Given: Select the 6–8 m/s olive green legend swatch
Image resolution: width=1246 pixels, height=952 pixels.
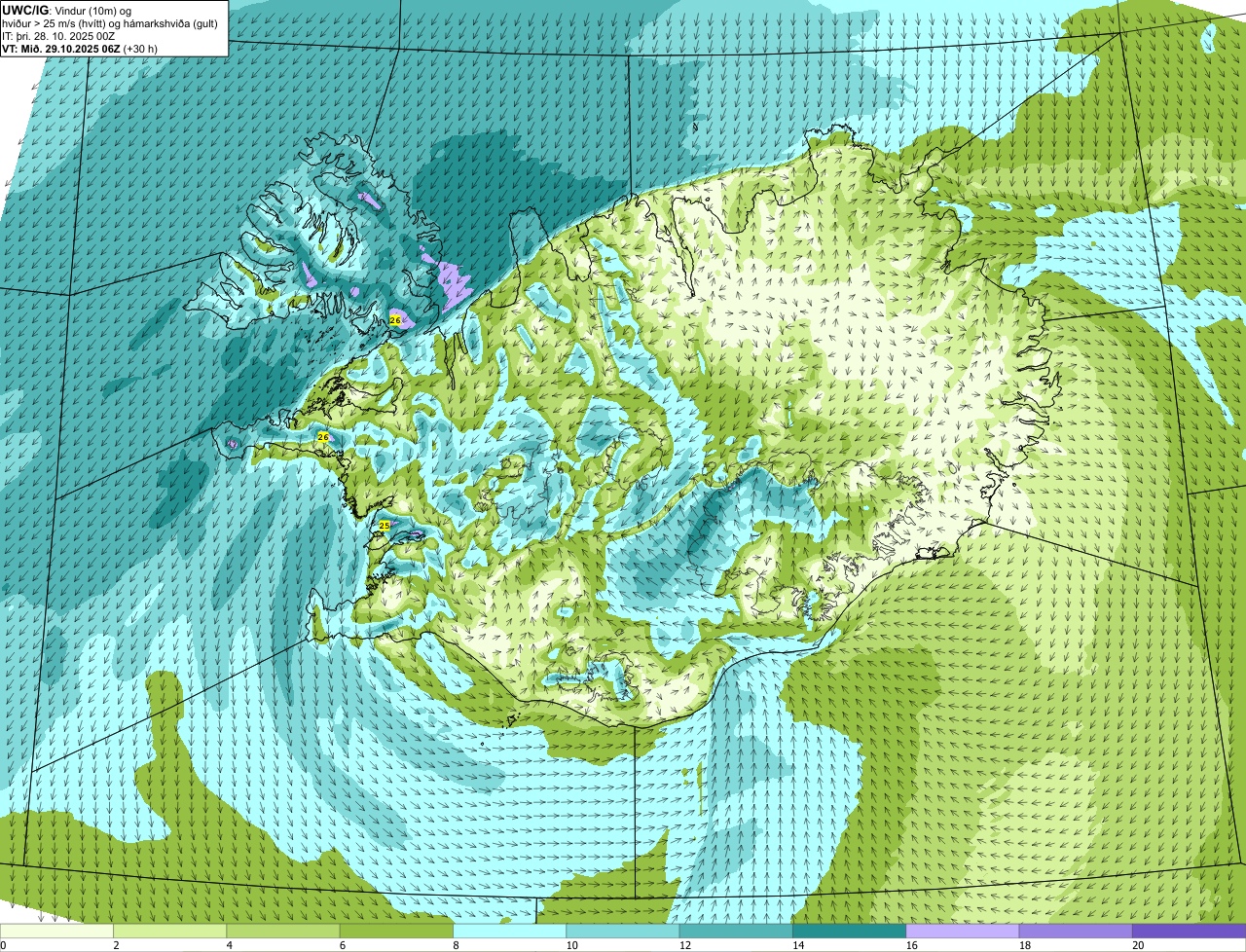Looking at the screenshot, I should tap(396, 931).
